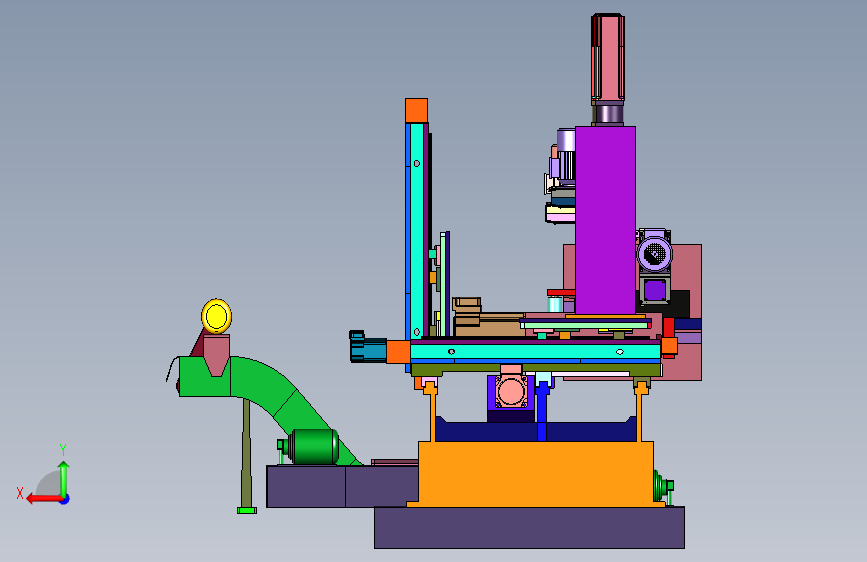Pick the teal servo motor on the beam's left end
The height and width of the screenshot is (562, 867).
(x=368, y=347)
